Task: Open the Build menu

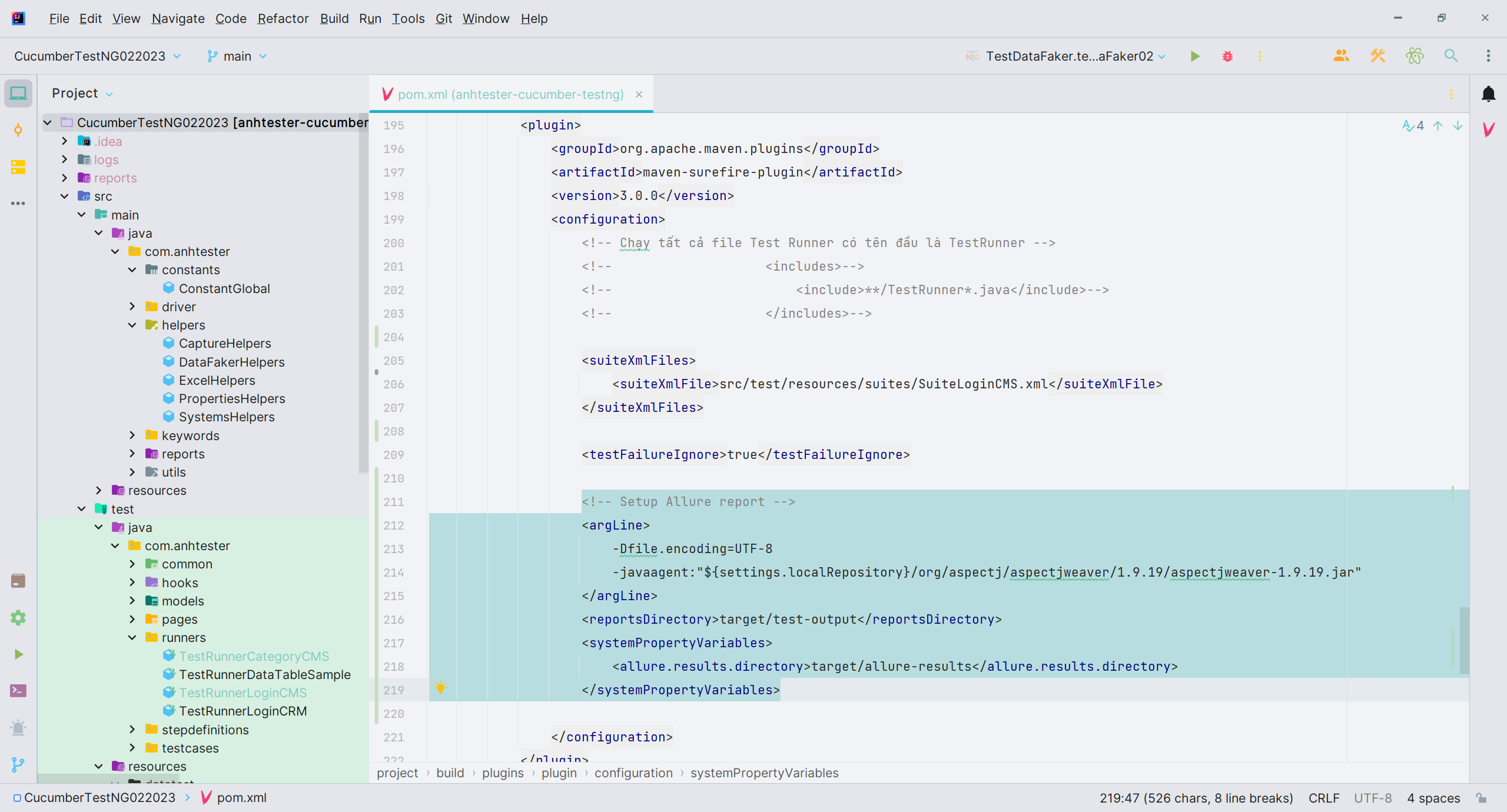Action: [334, 18]
